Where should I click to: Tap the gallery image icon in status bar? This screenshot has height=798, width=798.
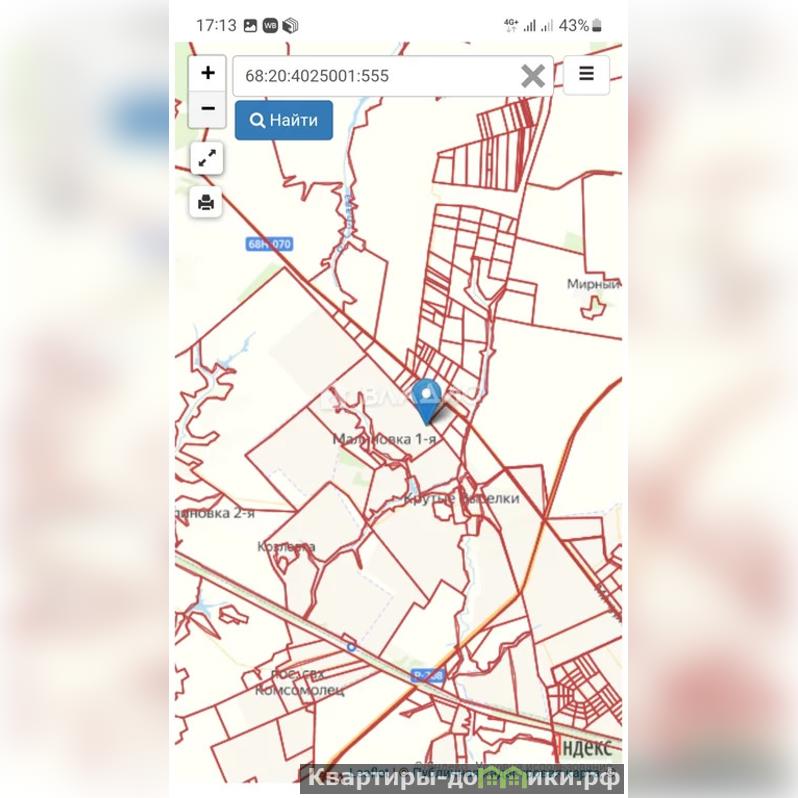click(250, 26)
